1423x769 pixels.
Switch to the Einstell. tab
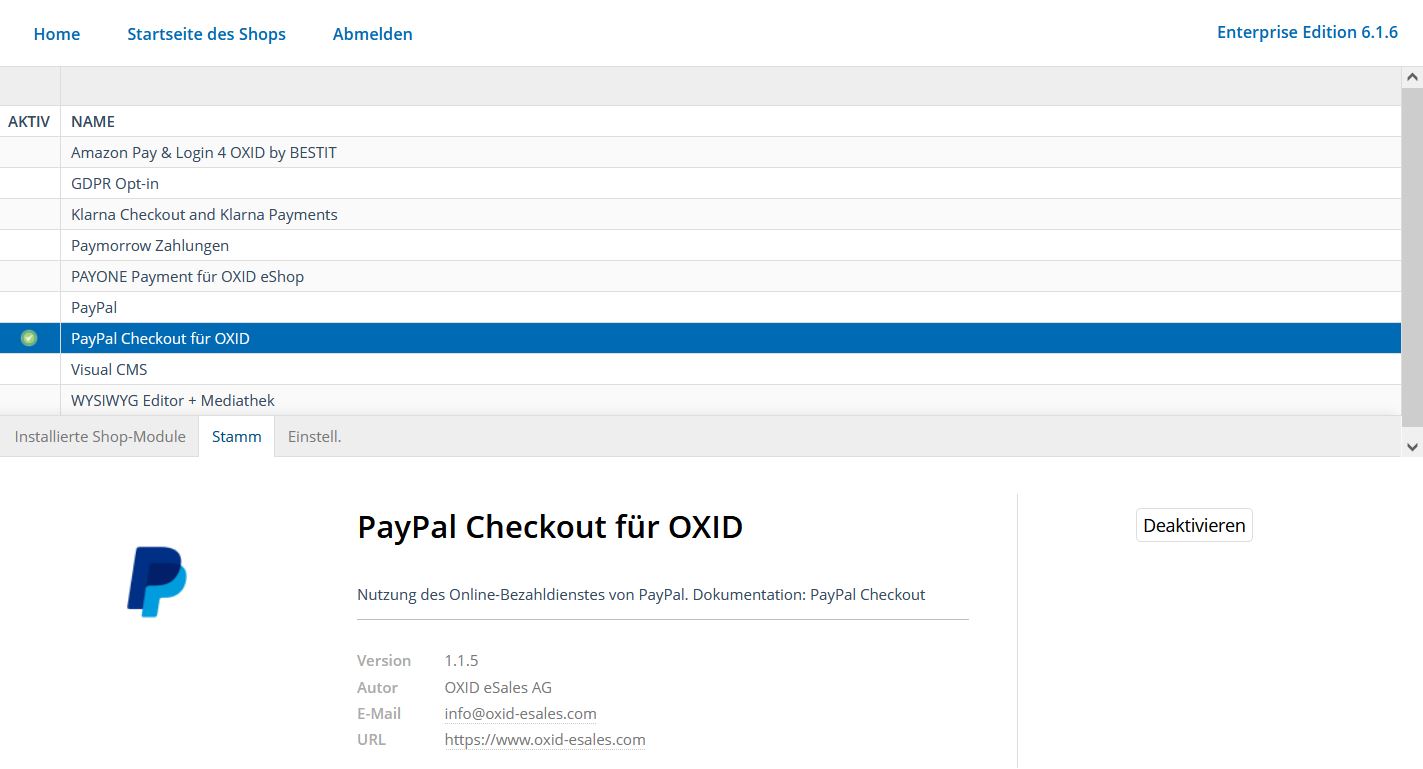tap(314, 436)
